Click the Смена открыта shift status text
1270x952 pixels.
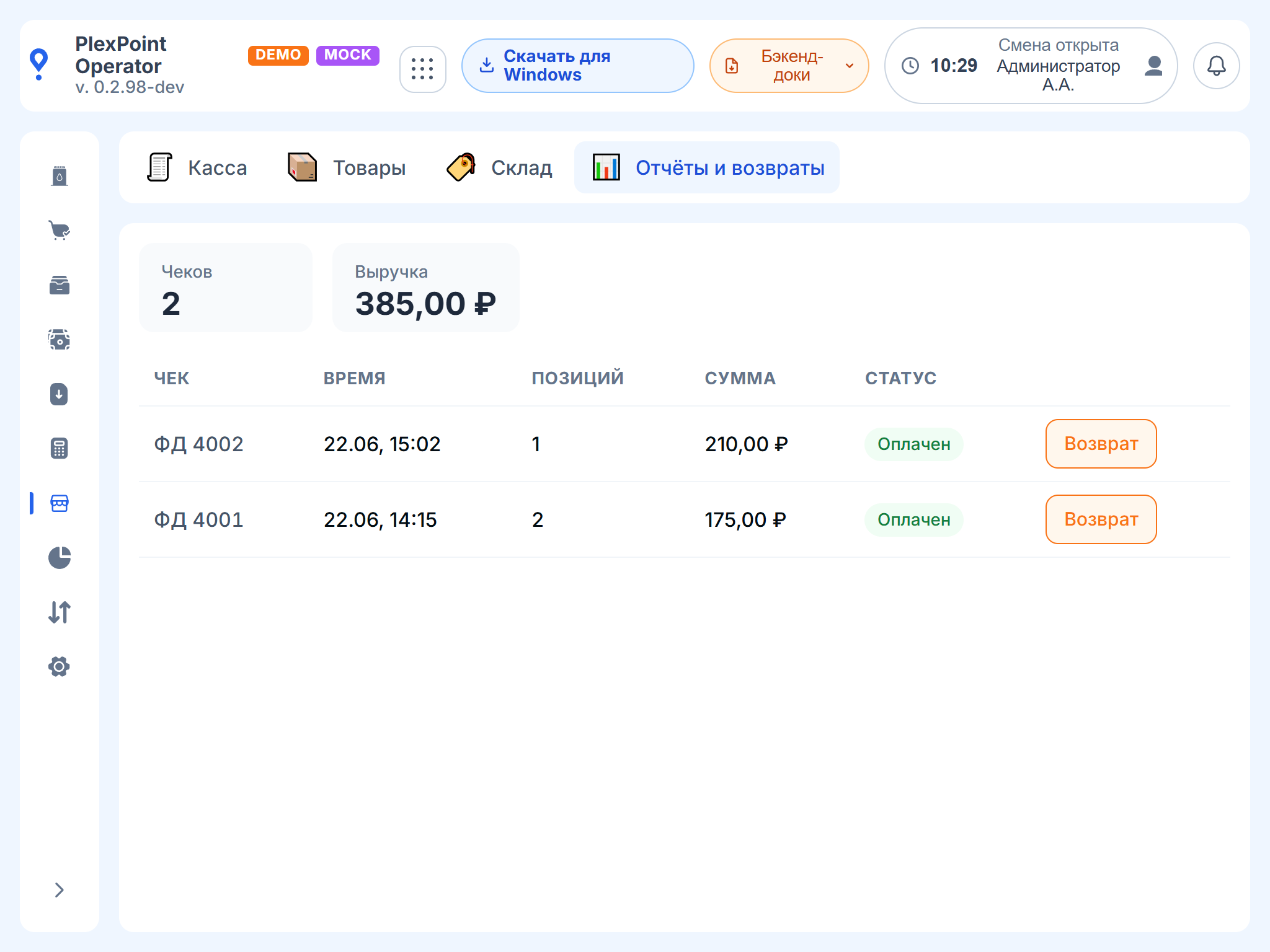(1059, 45)
